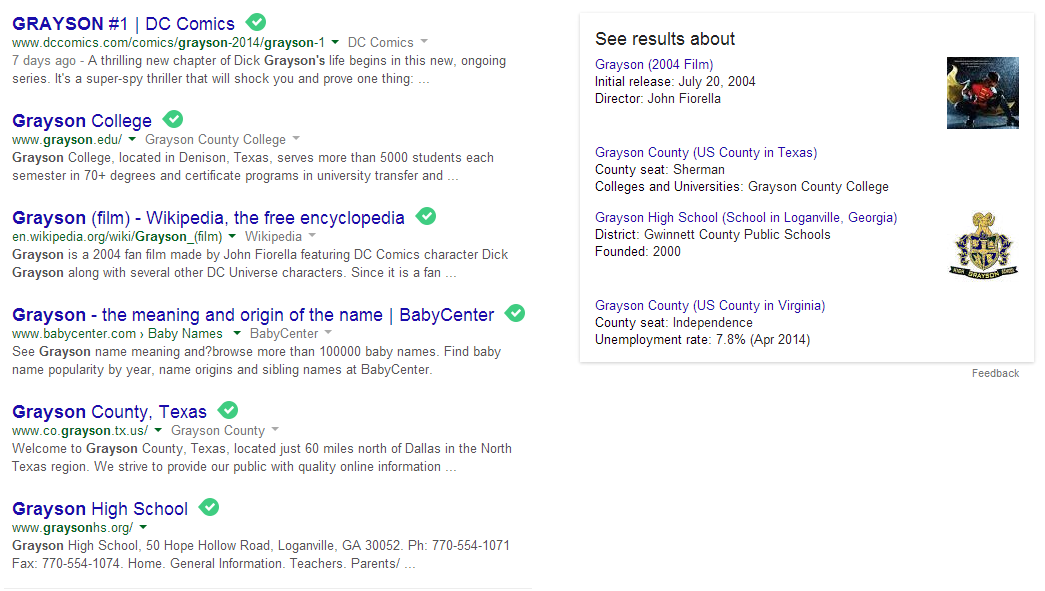Click green checkmark beside Grayson (film) Wikipedia result
1045x591 pixels.
(x=425, y=216)
